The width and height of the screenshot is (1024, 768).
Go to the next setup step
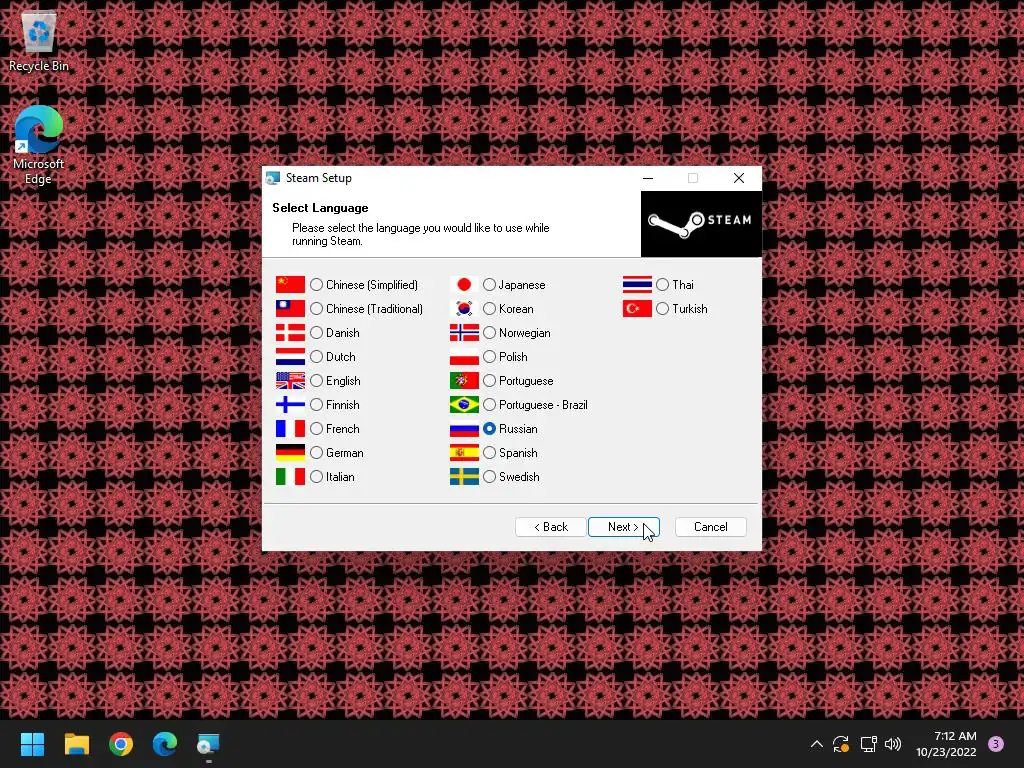click(x=624, y=527)
